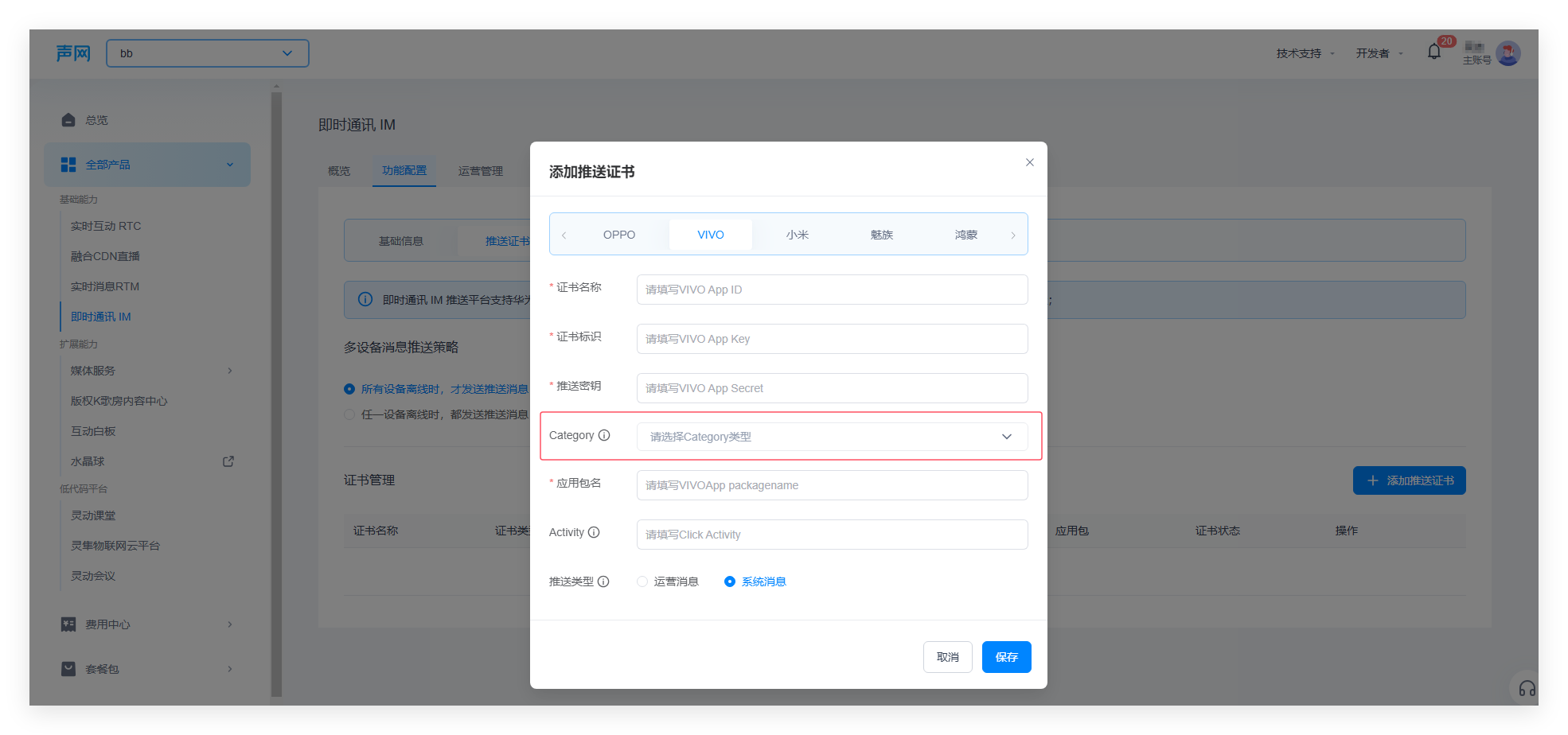
Task: Open 水晶球 external link icon
Action: click(228, 461)
